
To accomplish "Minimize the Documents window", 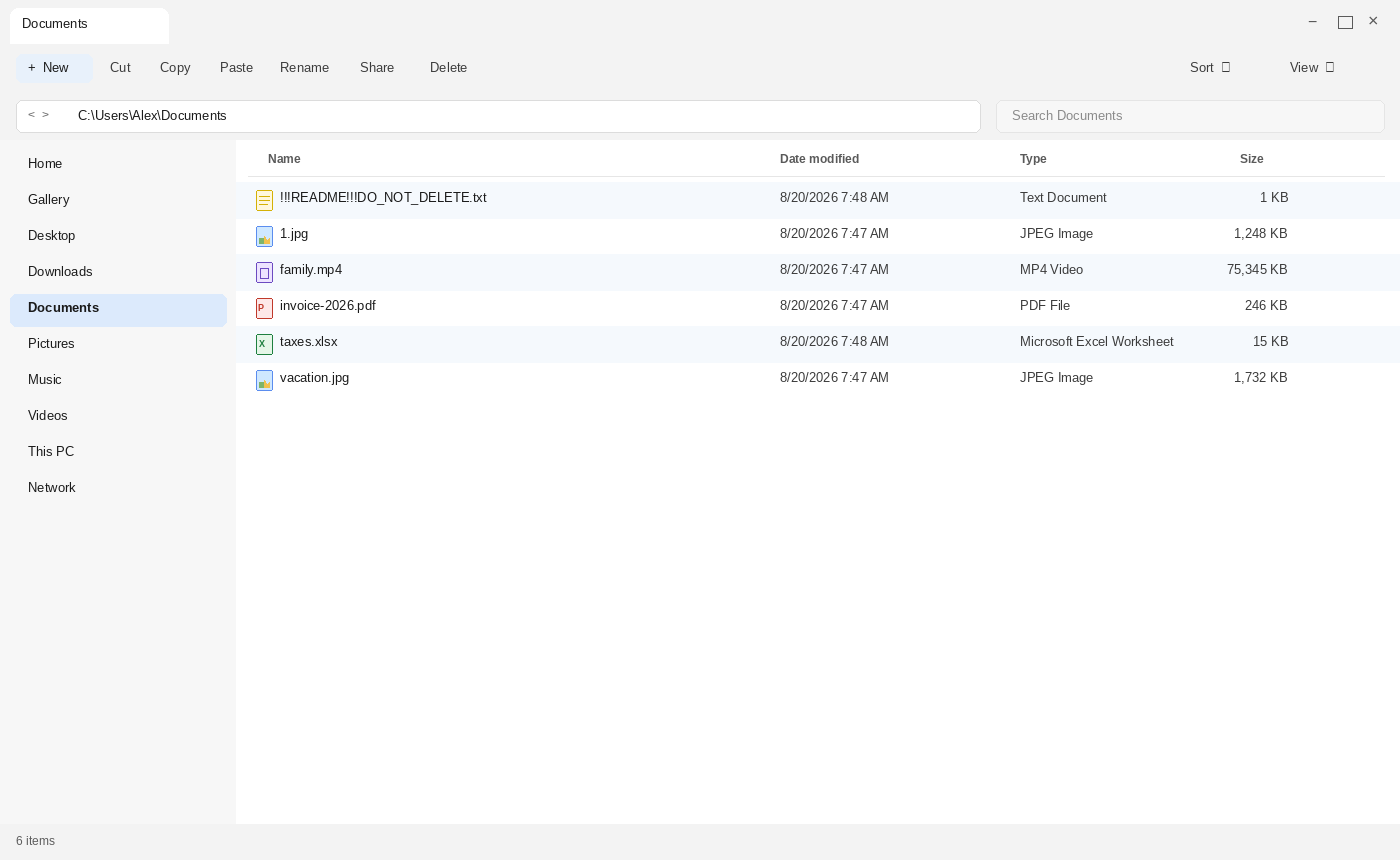I will (1313, 21).
